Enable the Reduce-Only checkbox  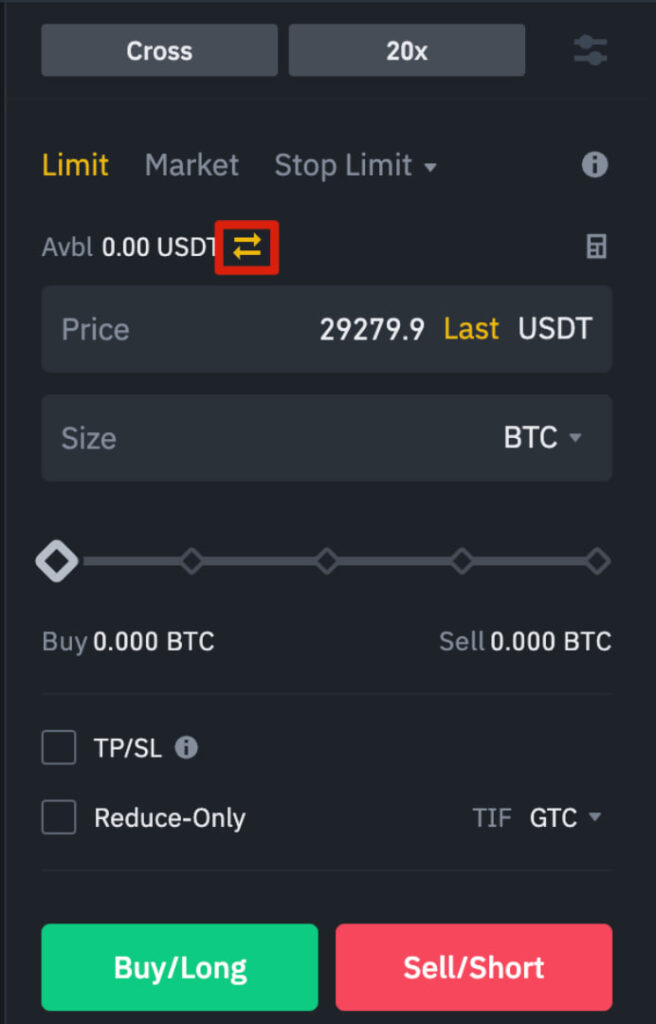point(58,817)
